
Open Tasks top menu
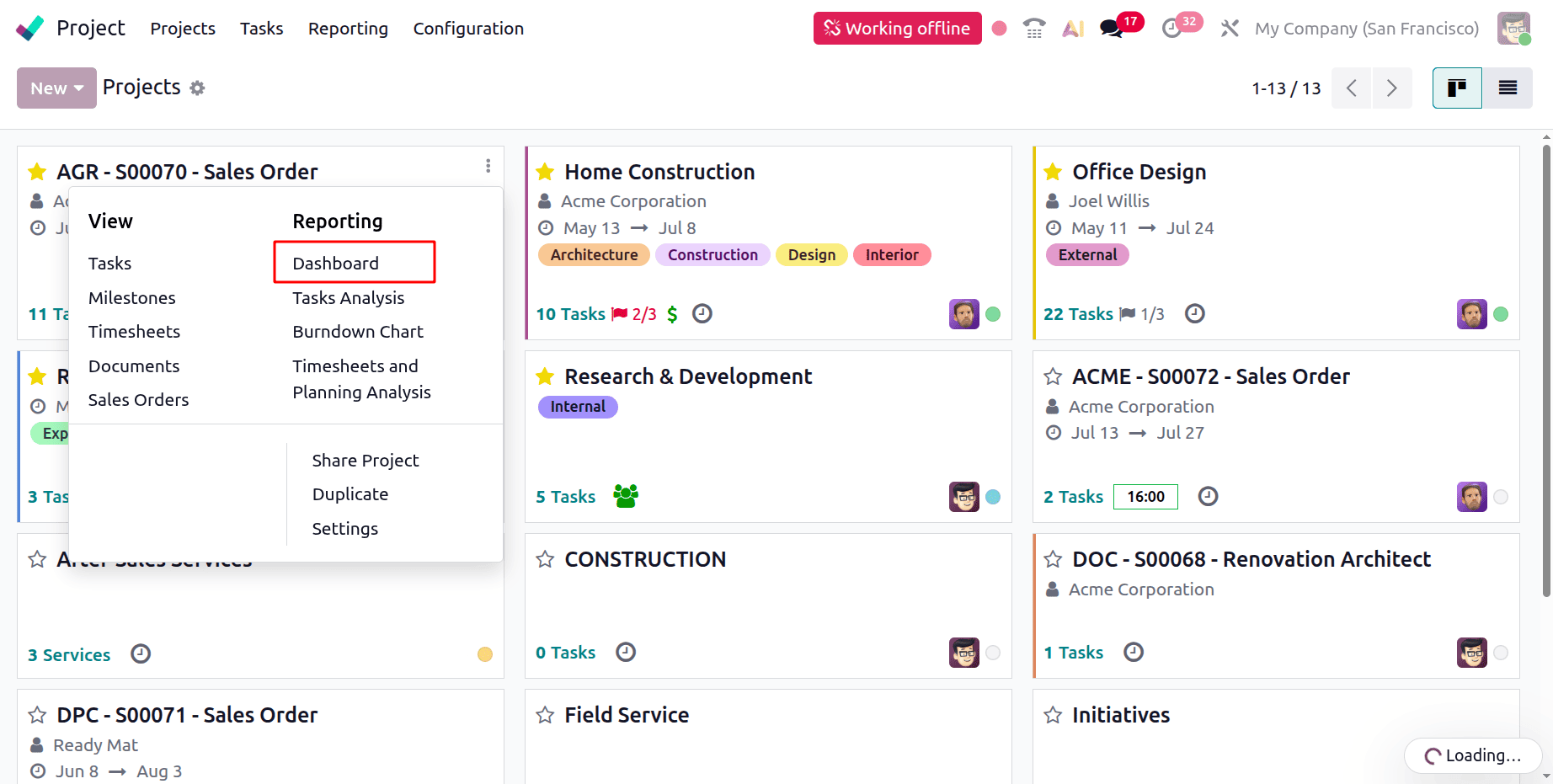(261, 29)
